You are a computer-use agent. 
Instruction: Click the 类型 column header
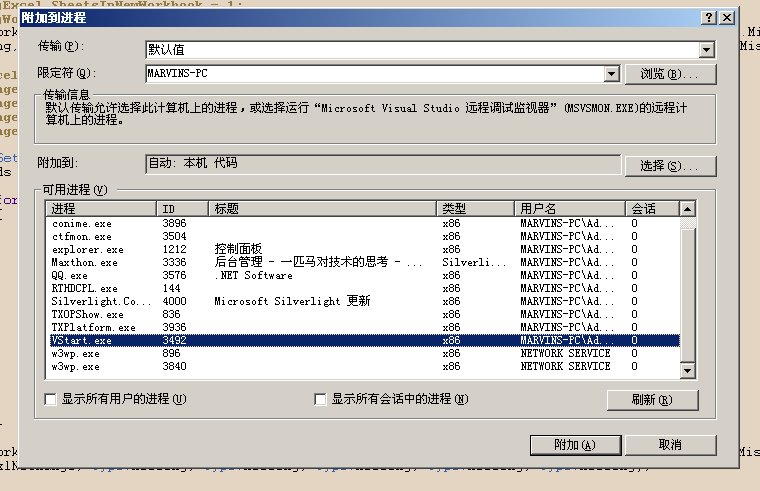475,209
